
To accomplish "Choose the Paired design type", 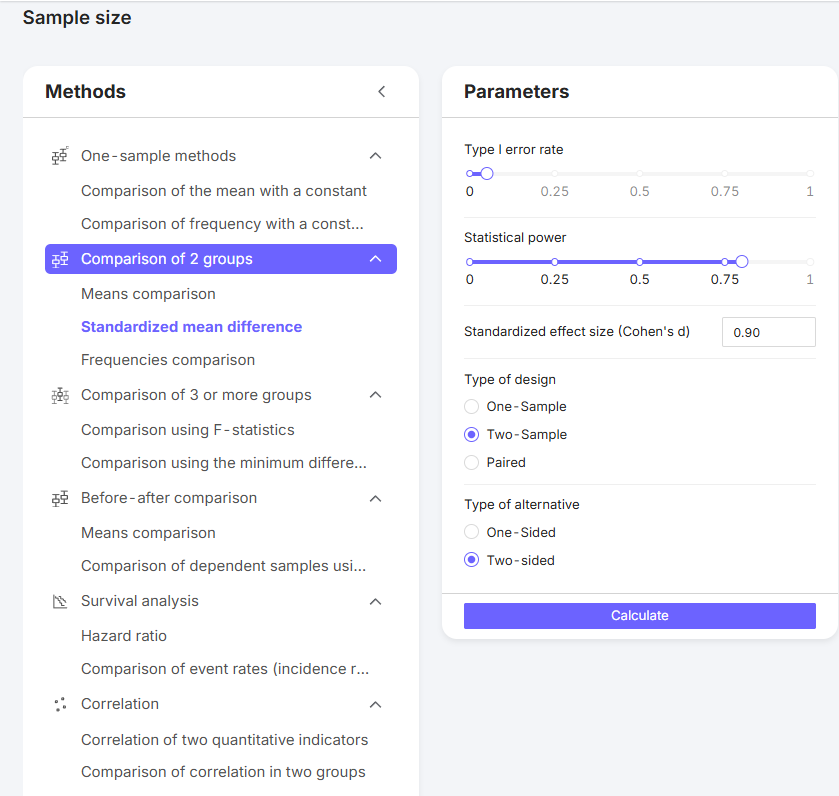I will tap(472, 463).
